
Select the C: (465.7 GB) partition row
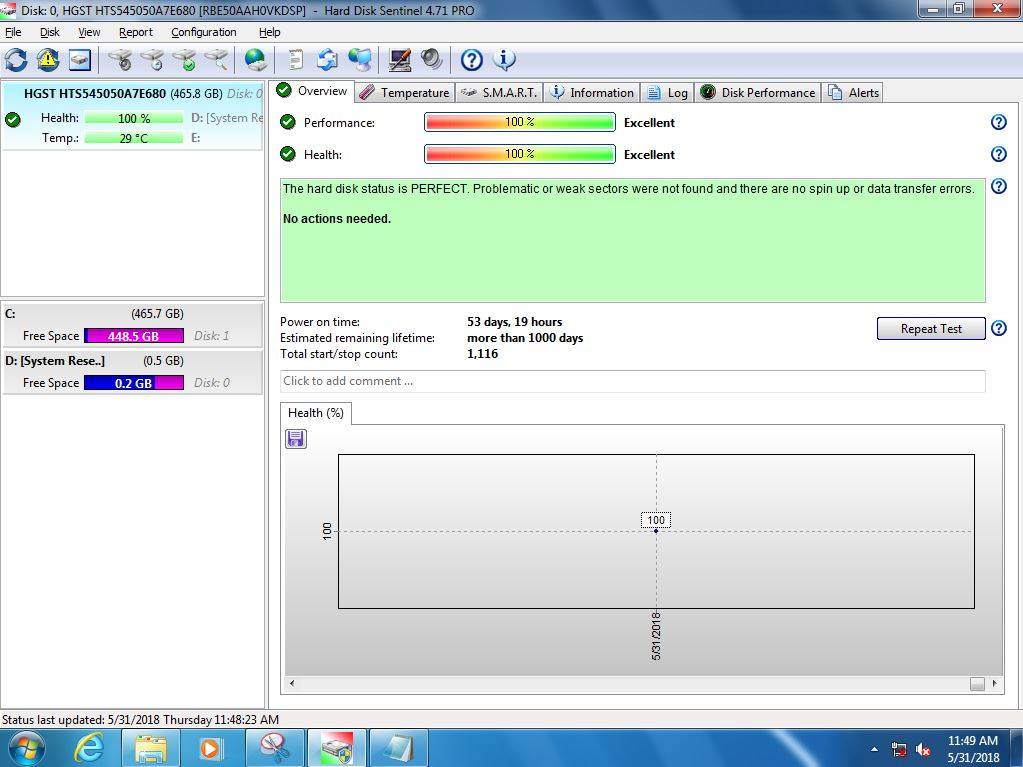tap(132, 324)
